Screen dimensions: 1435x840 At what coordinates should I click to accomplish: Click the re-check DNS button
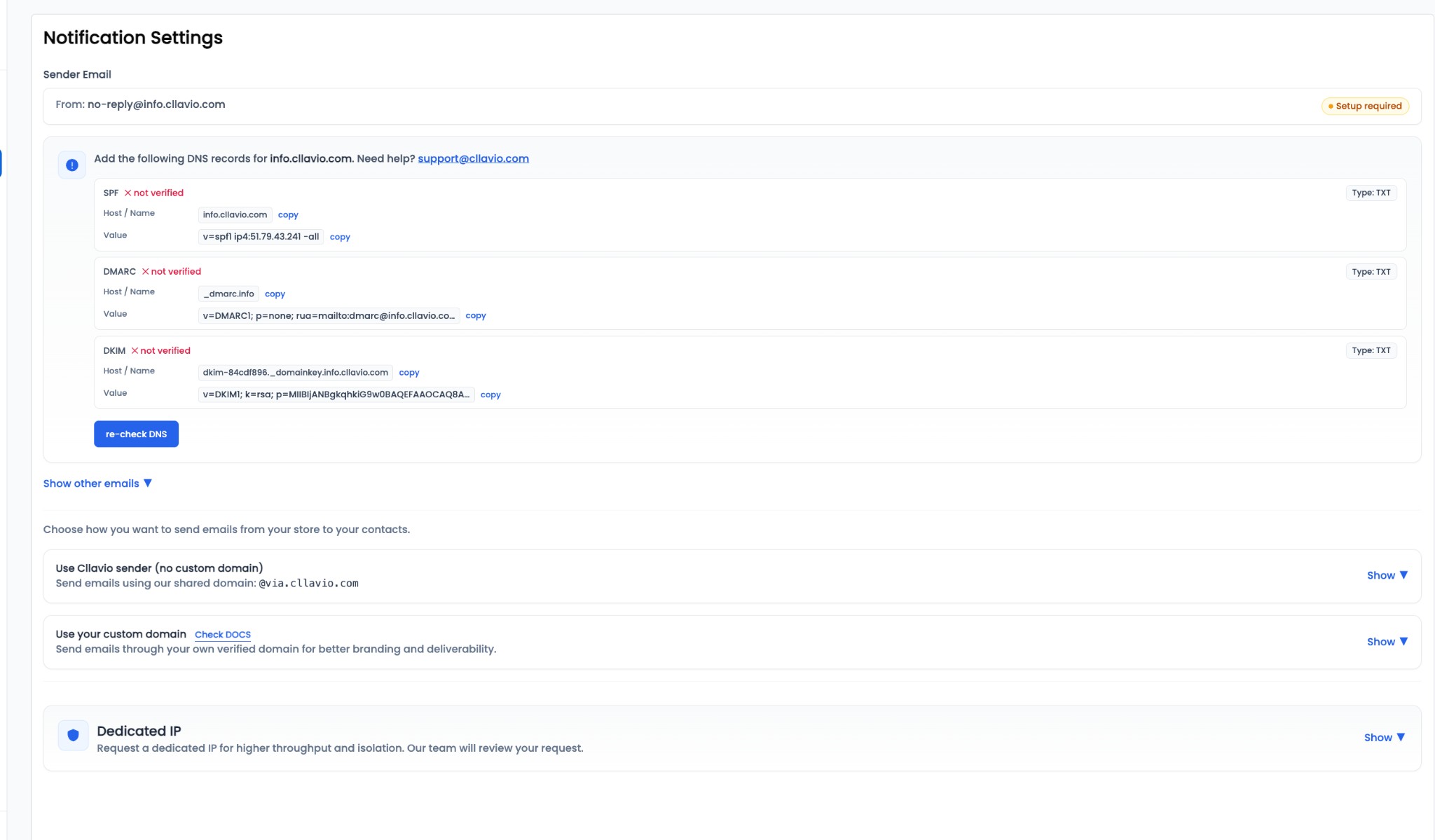(136, 433)
